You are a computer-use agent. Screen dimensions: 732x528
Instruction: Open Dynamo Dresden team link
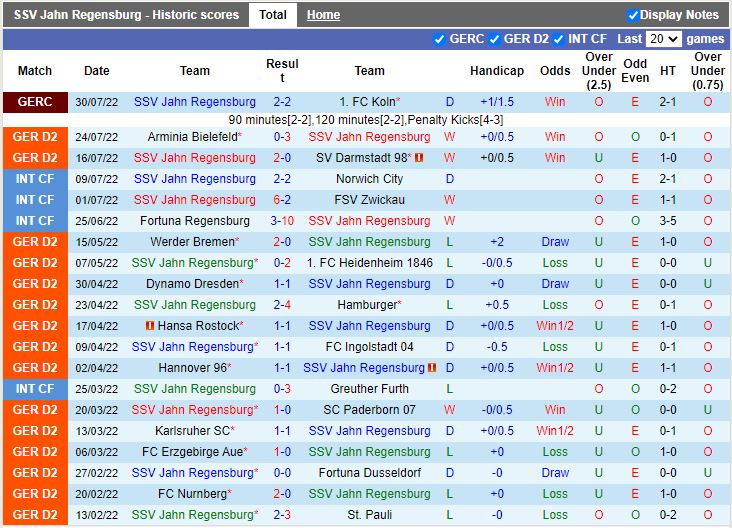coord(192,284)
